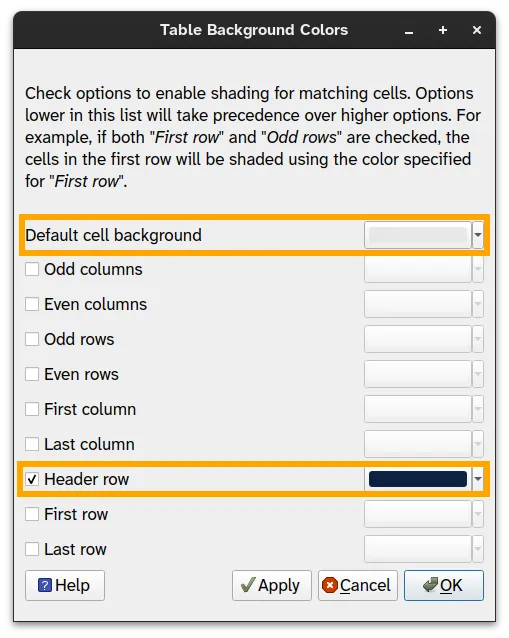This screenshot has height=638, width=509.
Task: Uncheck the Header row checkbox
Action: [x=32, y=479]
